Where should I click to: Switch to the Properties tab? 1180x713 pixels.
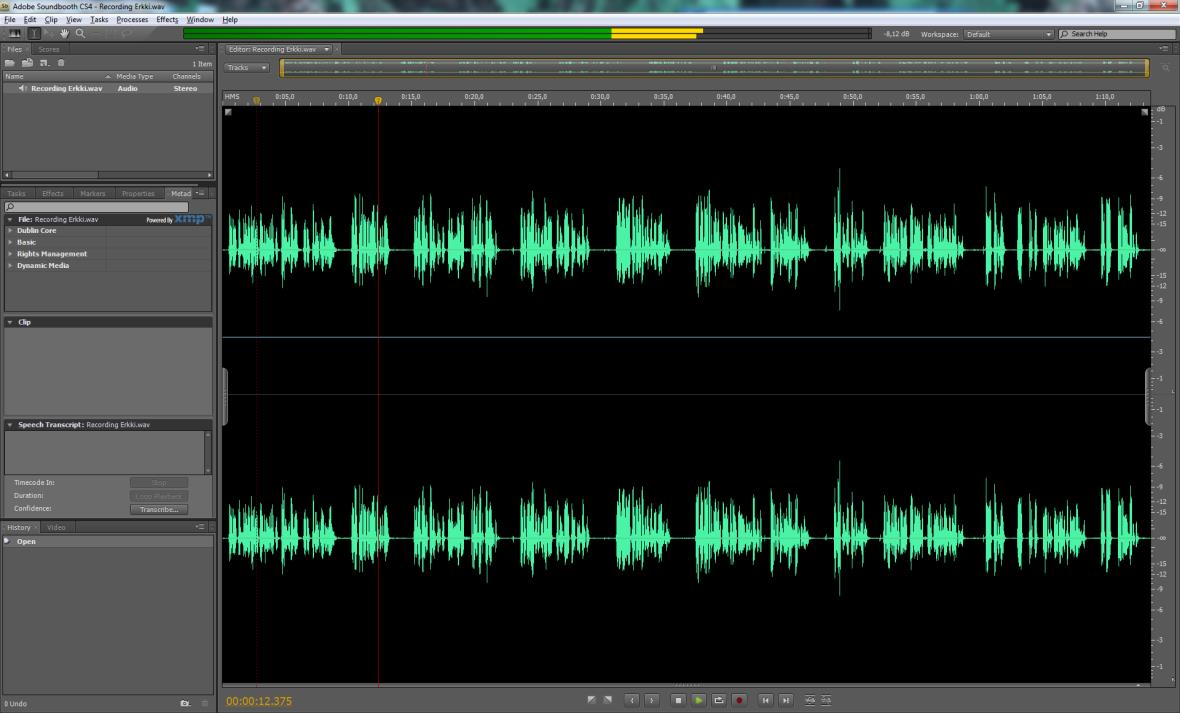[138, 193]
